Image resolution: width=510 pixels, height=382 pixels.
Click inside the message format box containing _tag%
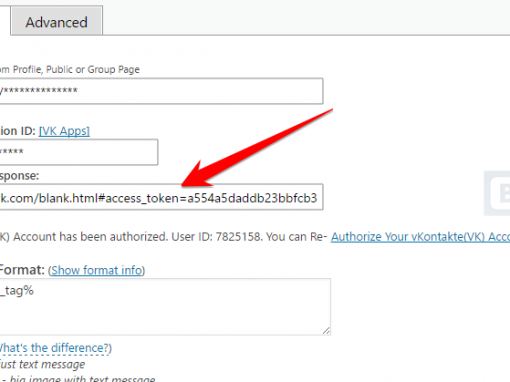tap(165, 307)
